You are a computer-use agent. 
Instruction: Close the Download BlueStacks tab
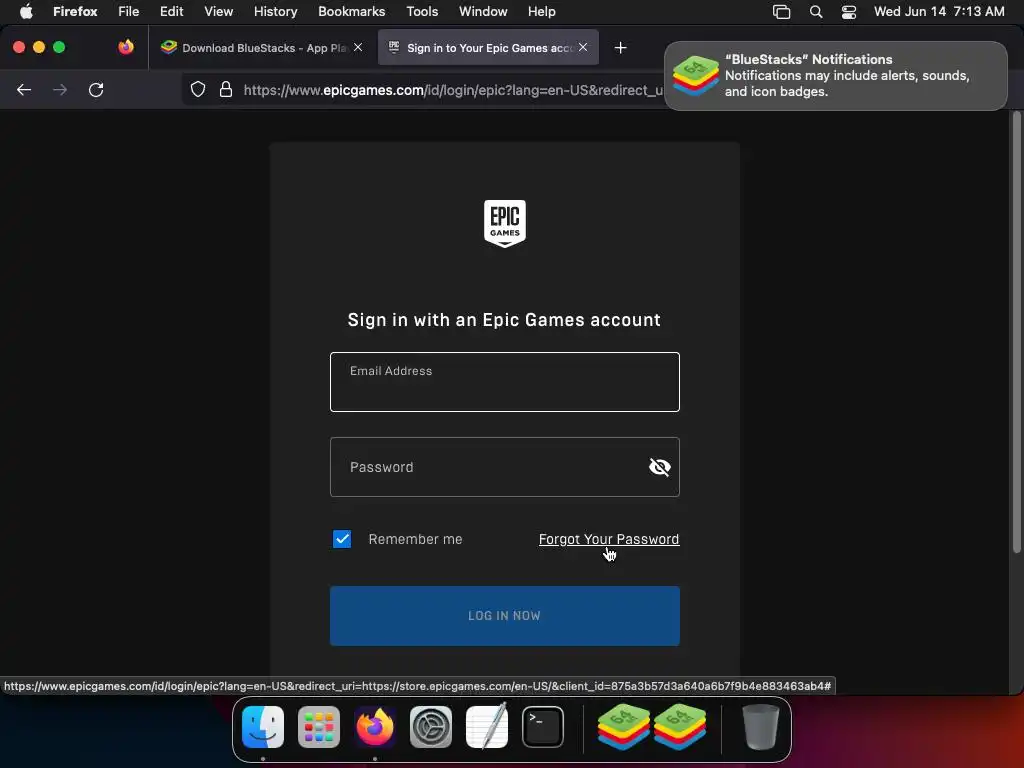358,47
